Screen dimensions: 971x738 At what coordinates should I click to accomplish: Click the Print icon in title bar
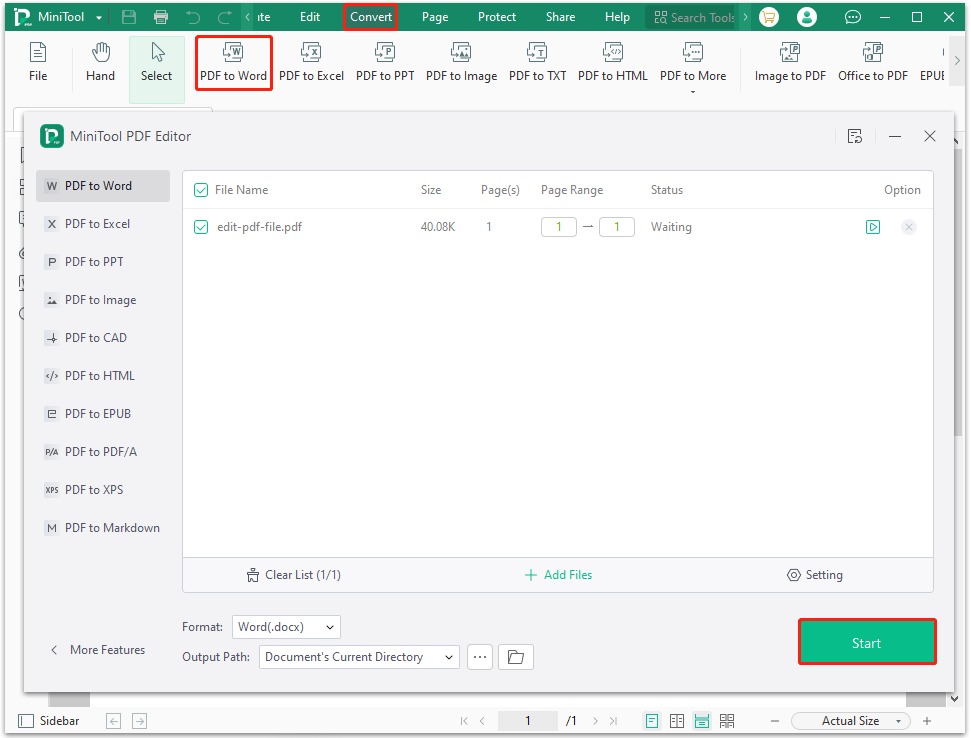point(161,17)
